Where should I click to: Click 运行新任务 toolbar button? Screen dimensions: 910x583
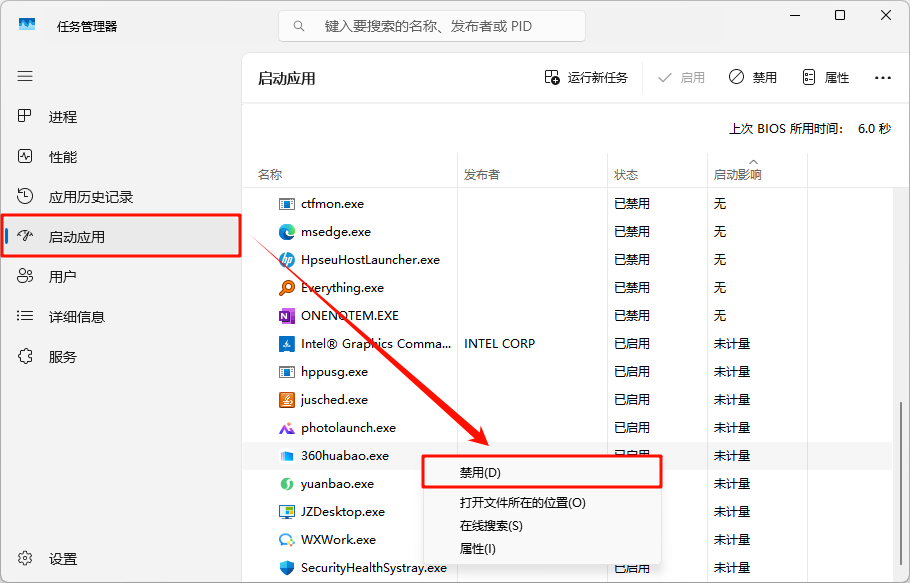[586, 77]
